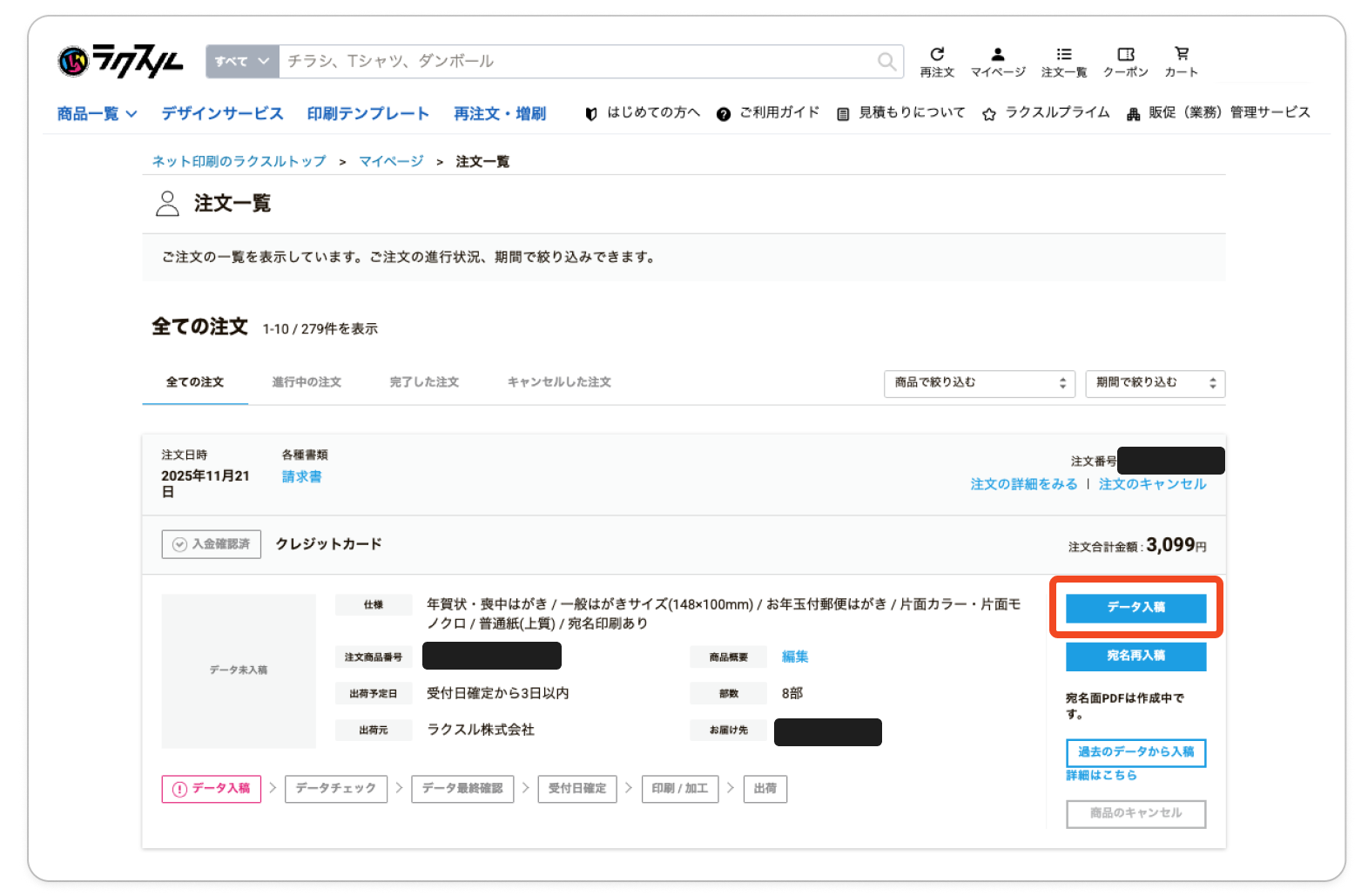Open ラクスルプライム star link
1368x896 pixels.
point(1046,113)
